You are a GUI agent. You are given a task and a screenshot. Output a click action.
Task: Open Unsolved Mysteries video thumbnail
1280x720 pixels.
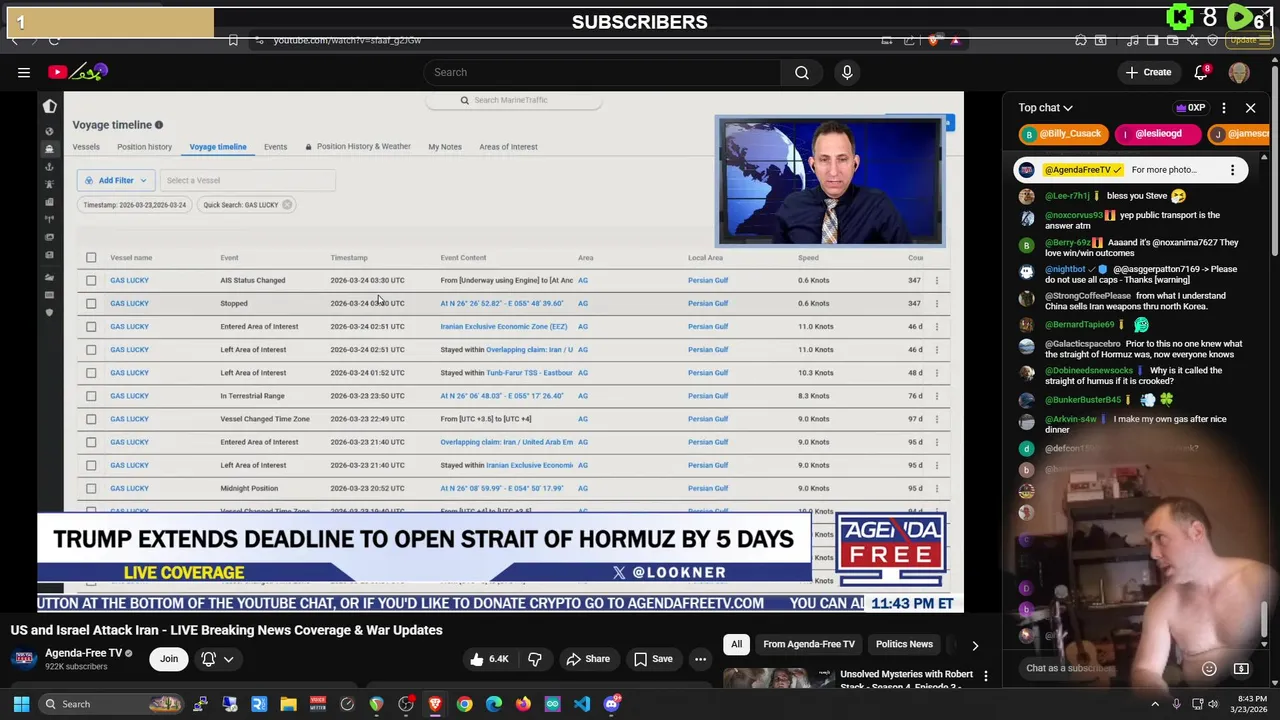pyautogui.click(x=778, y=677)
